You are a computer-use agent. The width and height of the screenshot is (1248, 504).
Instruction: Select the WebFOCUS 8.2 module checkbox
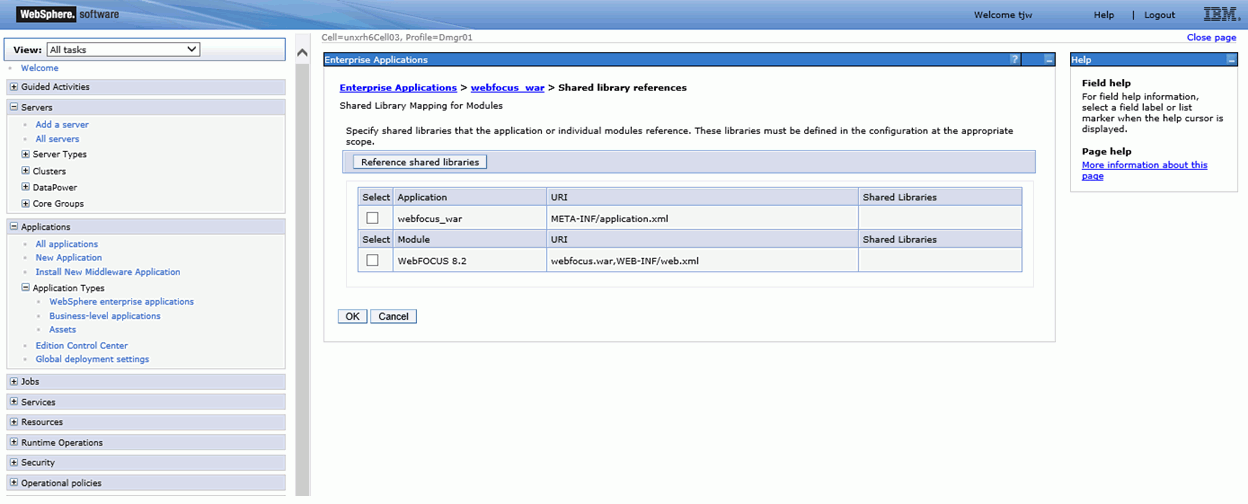(x=372, y=260)
